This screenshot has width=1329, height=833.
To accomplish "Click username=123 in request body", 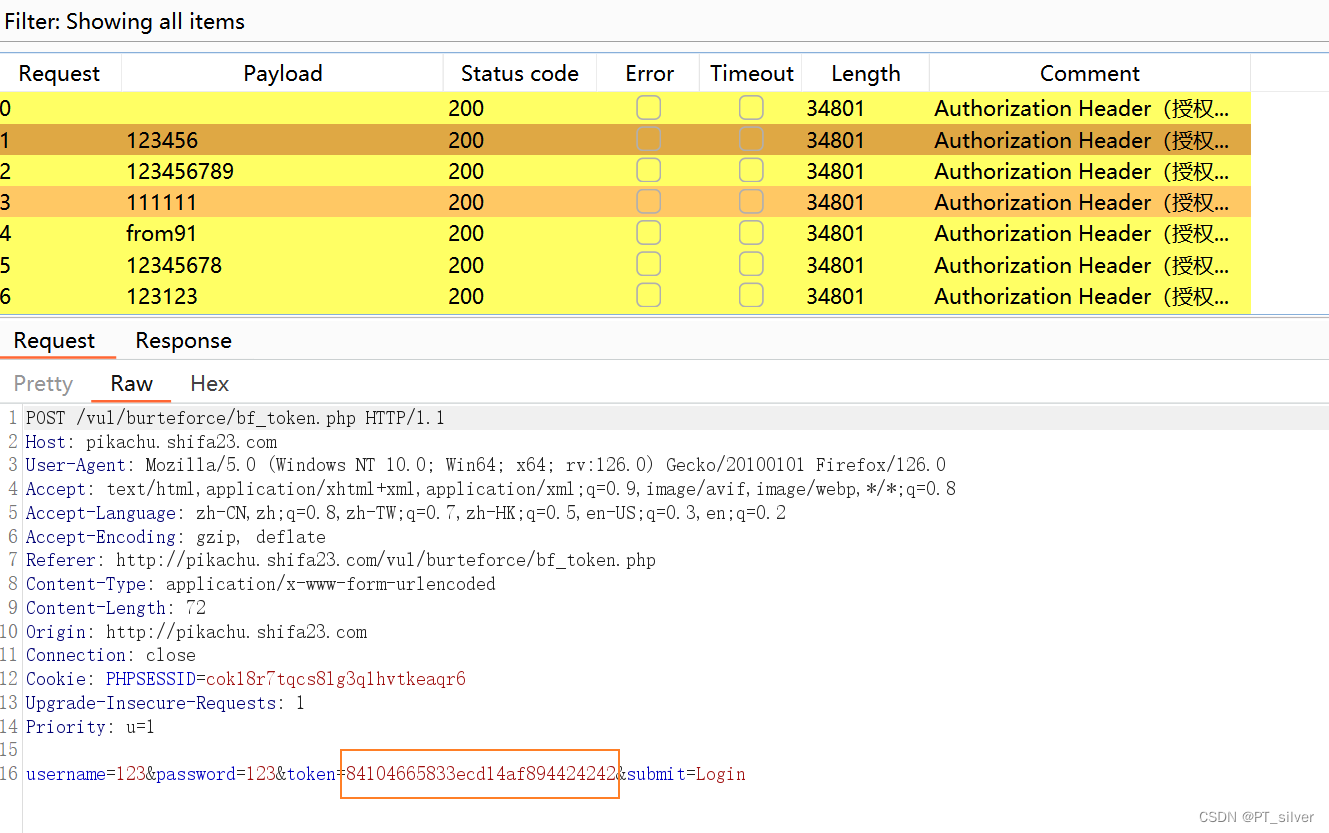I will coord(86,774).
